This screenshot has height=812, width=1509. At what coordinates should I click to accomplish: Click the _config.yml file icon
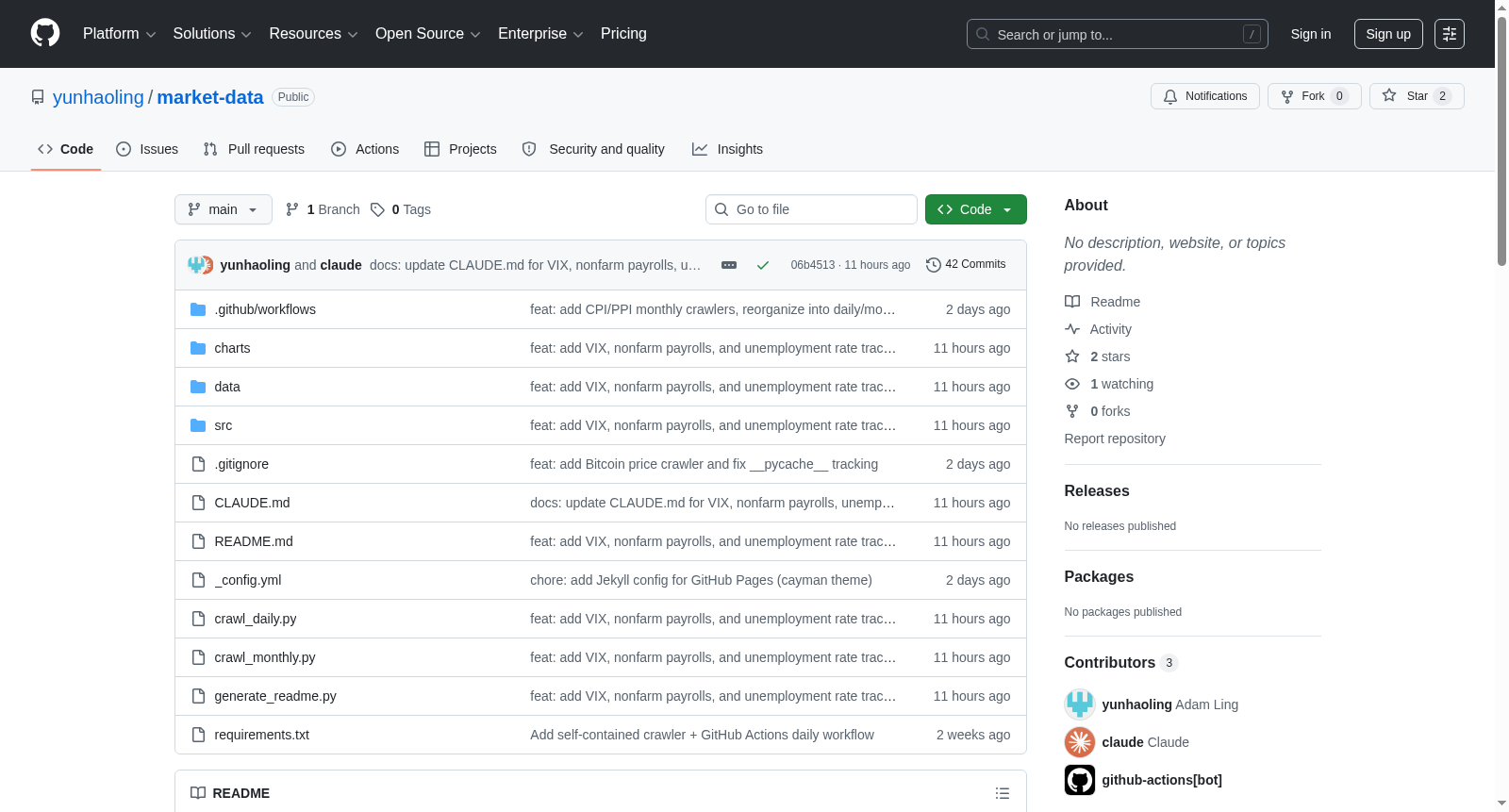(x=198, y=580)
